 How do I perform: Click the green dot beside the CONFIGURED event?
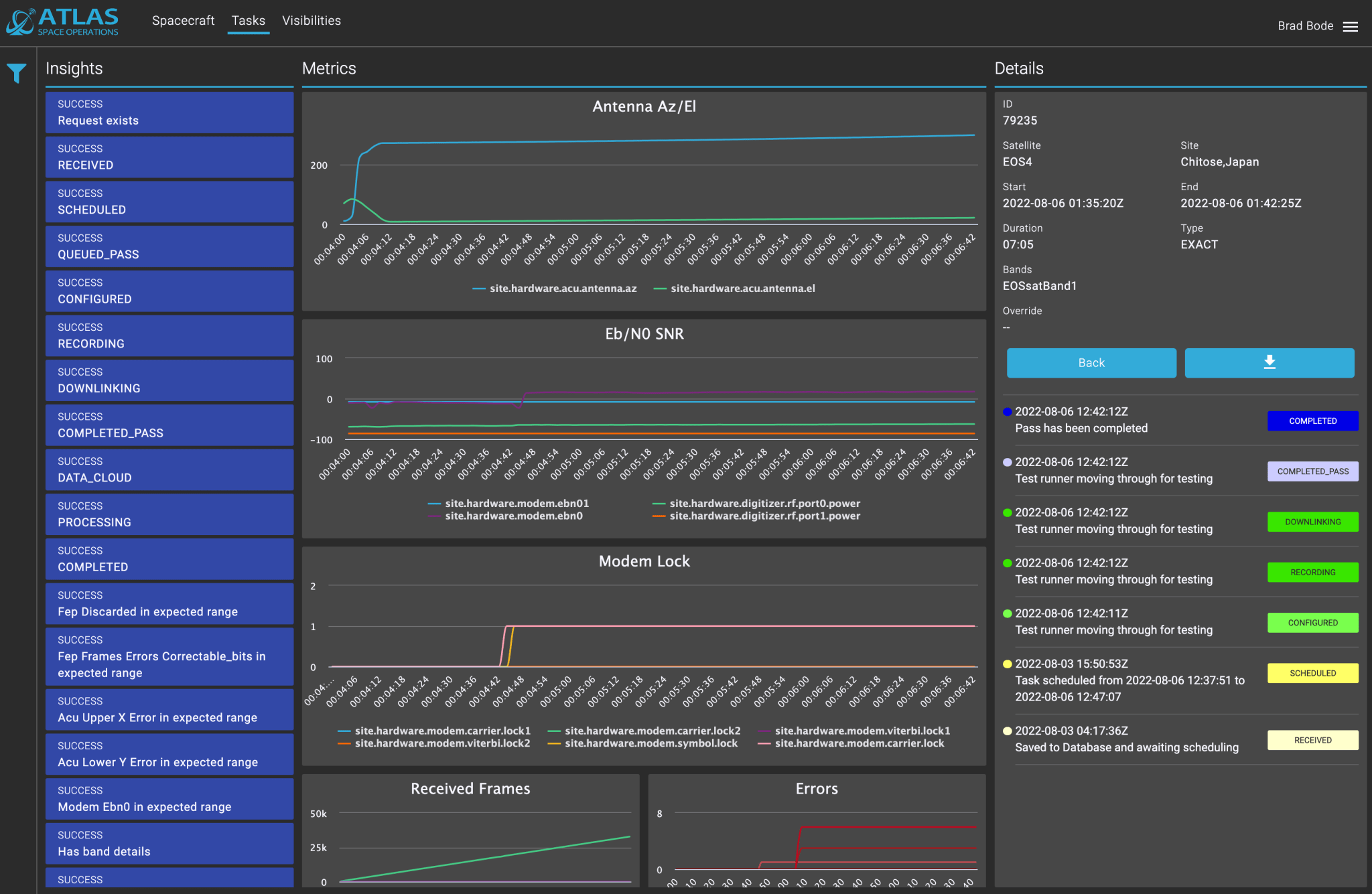[1007, 613]
